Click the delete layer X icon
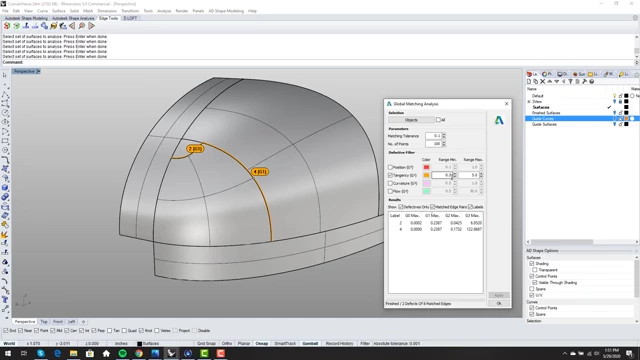Image resolution: width=640 pixels, height=360 pixels. 542,82
